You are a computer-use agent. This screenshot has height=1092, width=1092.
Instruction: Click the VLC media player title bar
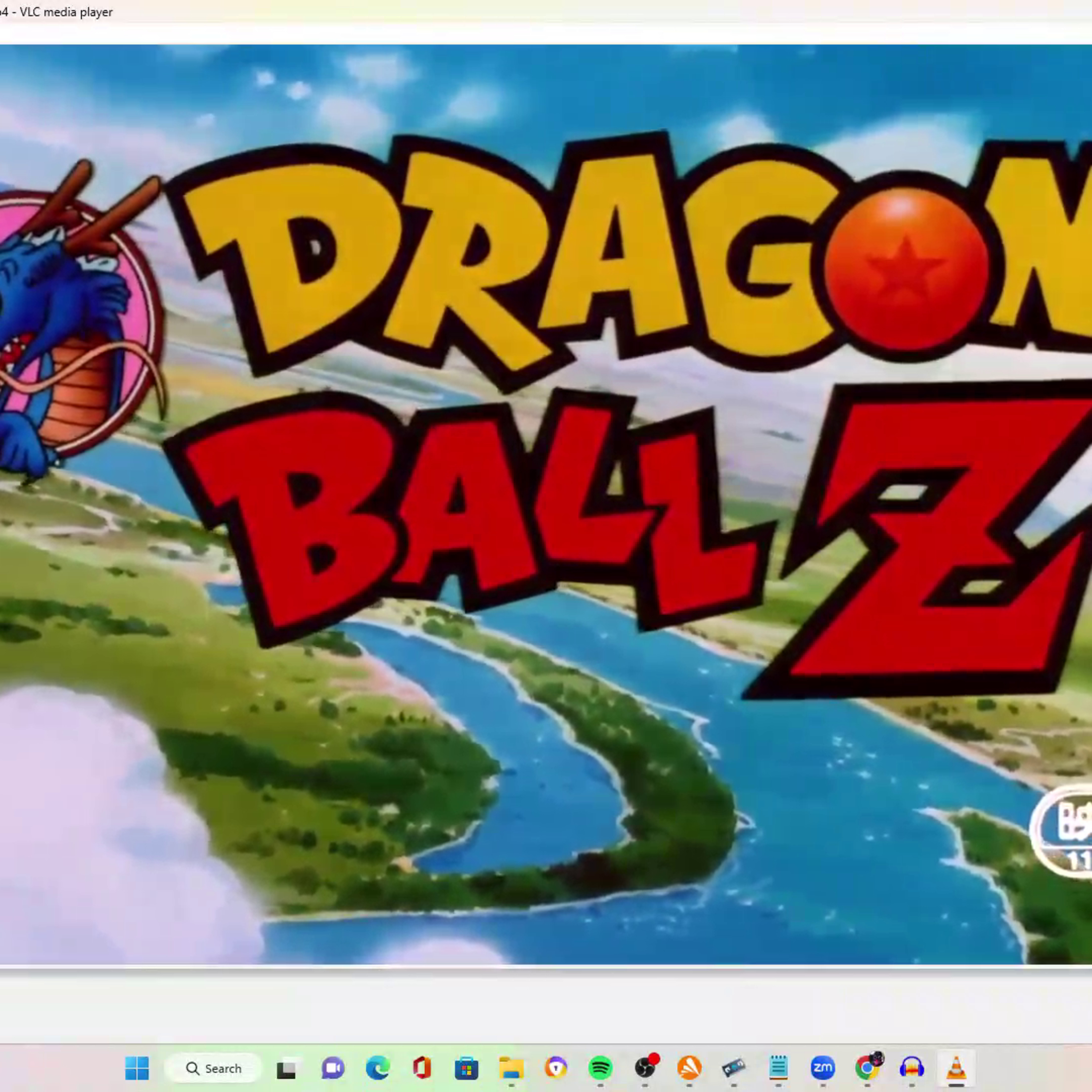point(546,12)
